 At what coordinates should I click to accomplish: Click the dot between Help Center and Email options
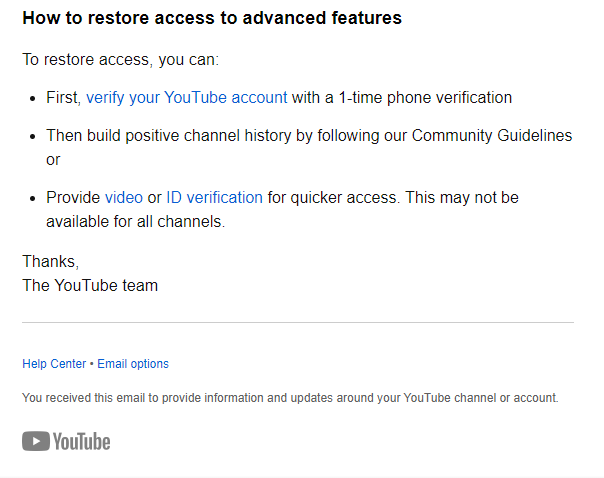(x=92, y=364)
